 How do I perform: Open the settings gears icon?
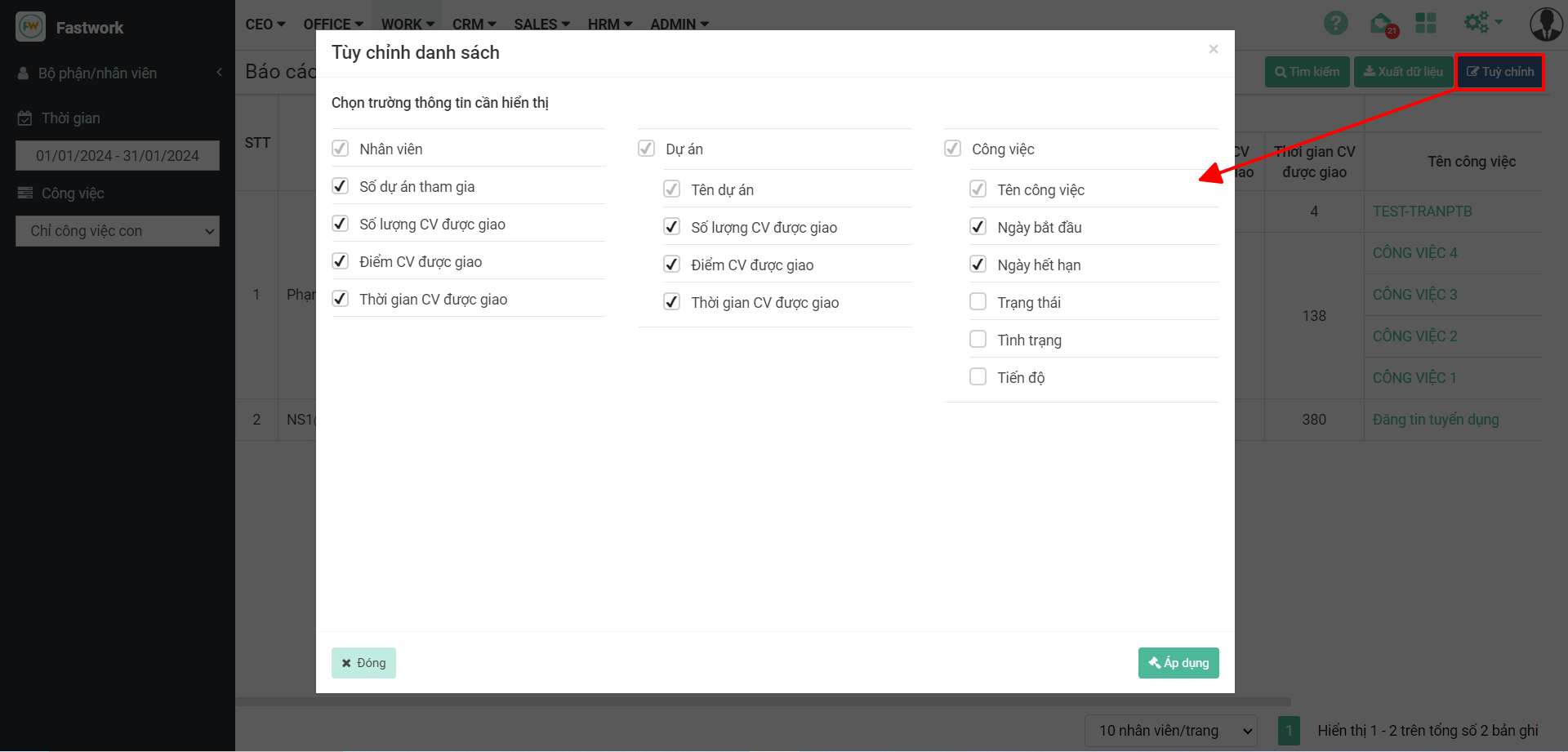pos(1481,23)
